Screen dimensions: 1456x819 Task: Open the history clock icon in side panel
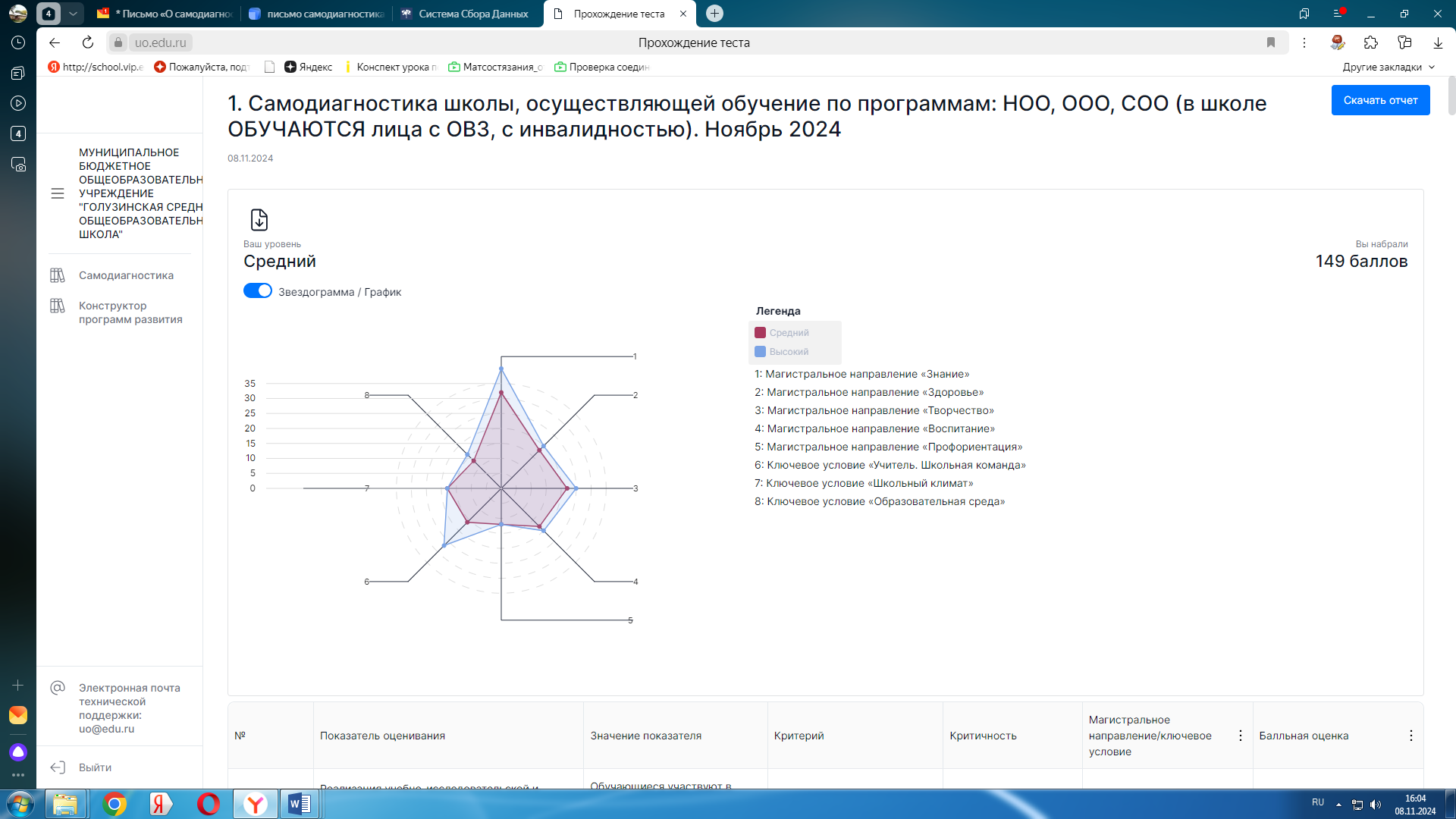tap(18, 42)
